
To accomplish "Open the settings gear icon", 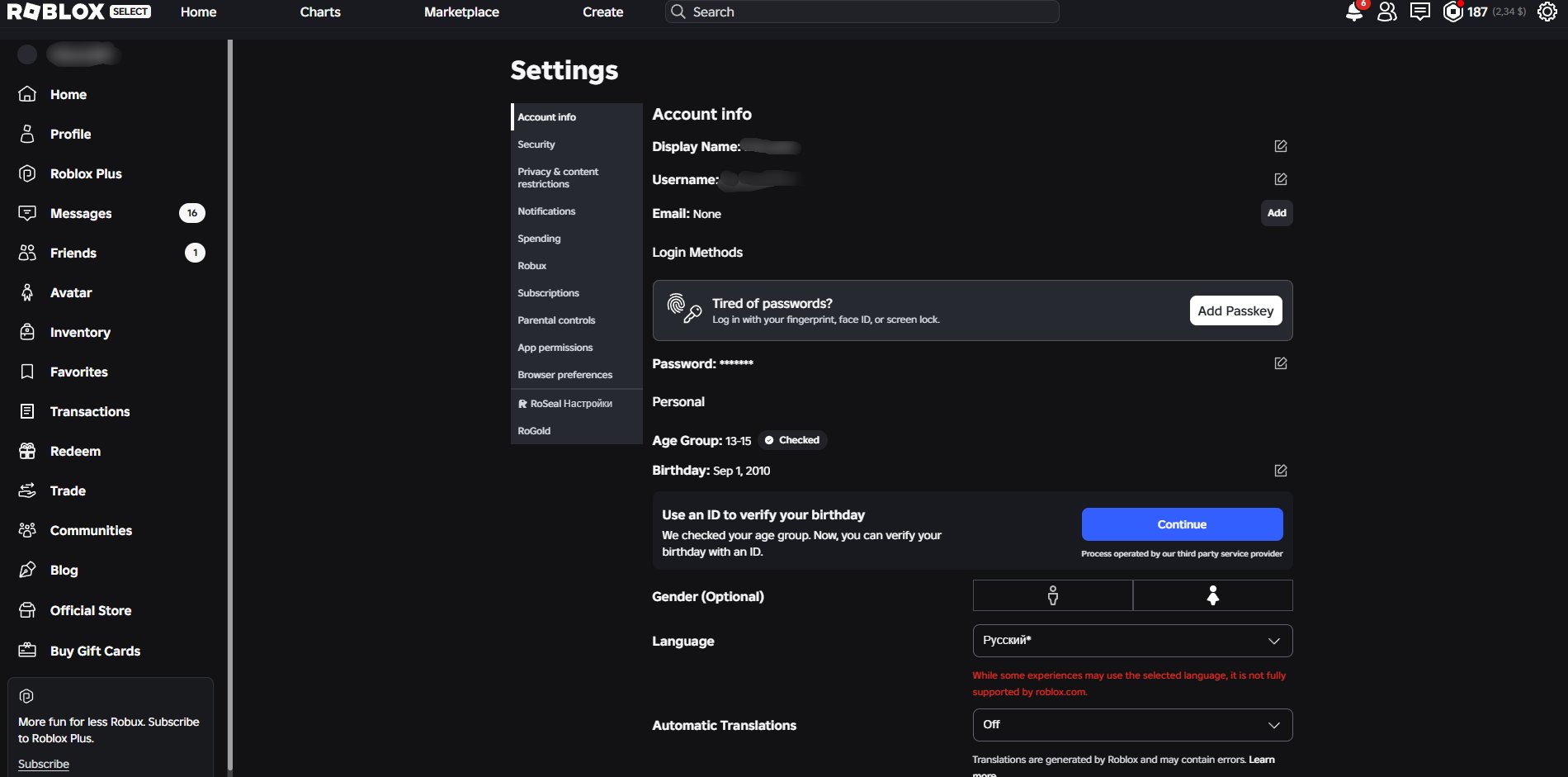I will [x=1547, y=12].
